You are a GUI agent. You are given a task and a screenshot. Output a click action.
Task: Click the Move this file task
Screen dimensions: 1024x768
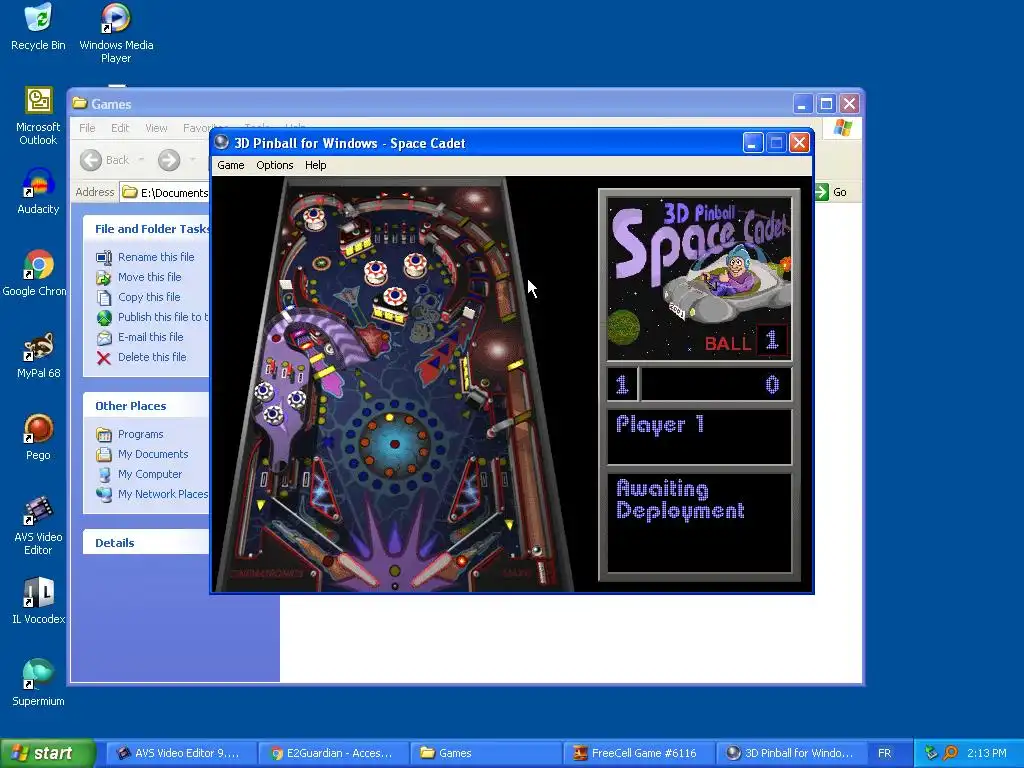pos(150,277)
